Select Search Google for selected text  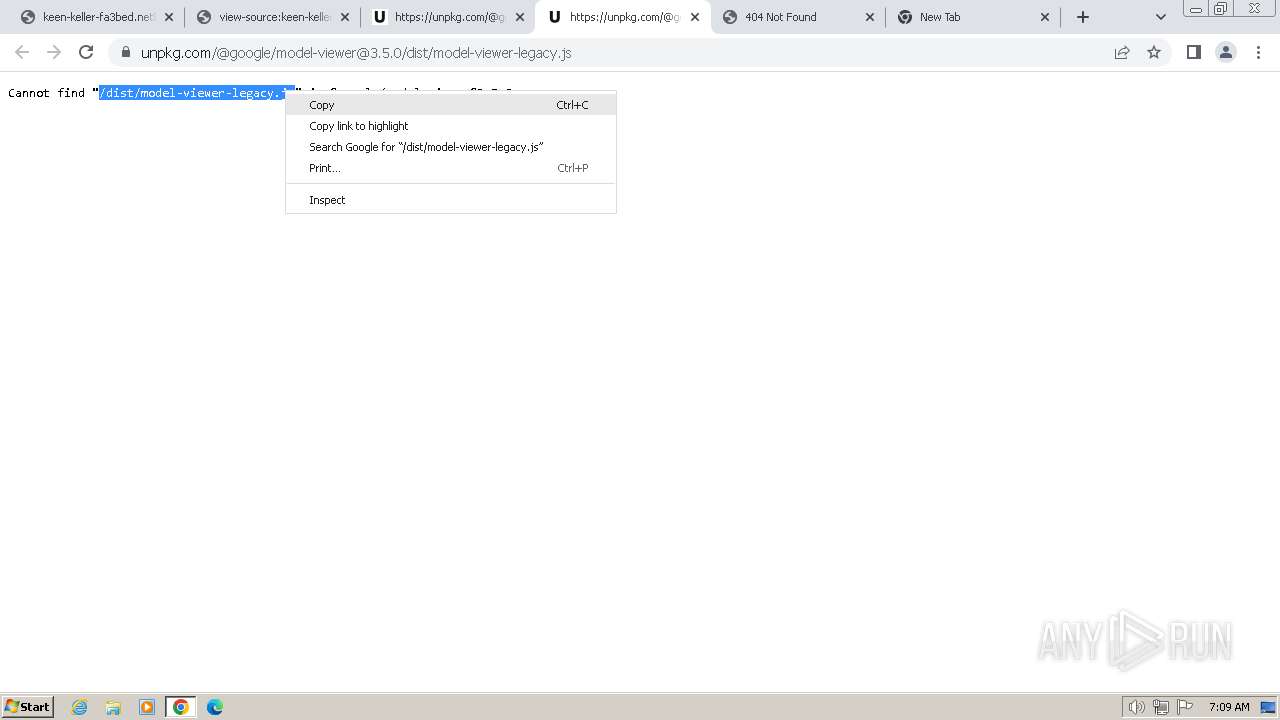tap(451, 147)
